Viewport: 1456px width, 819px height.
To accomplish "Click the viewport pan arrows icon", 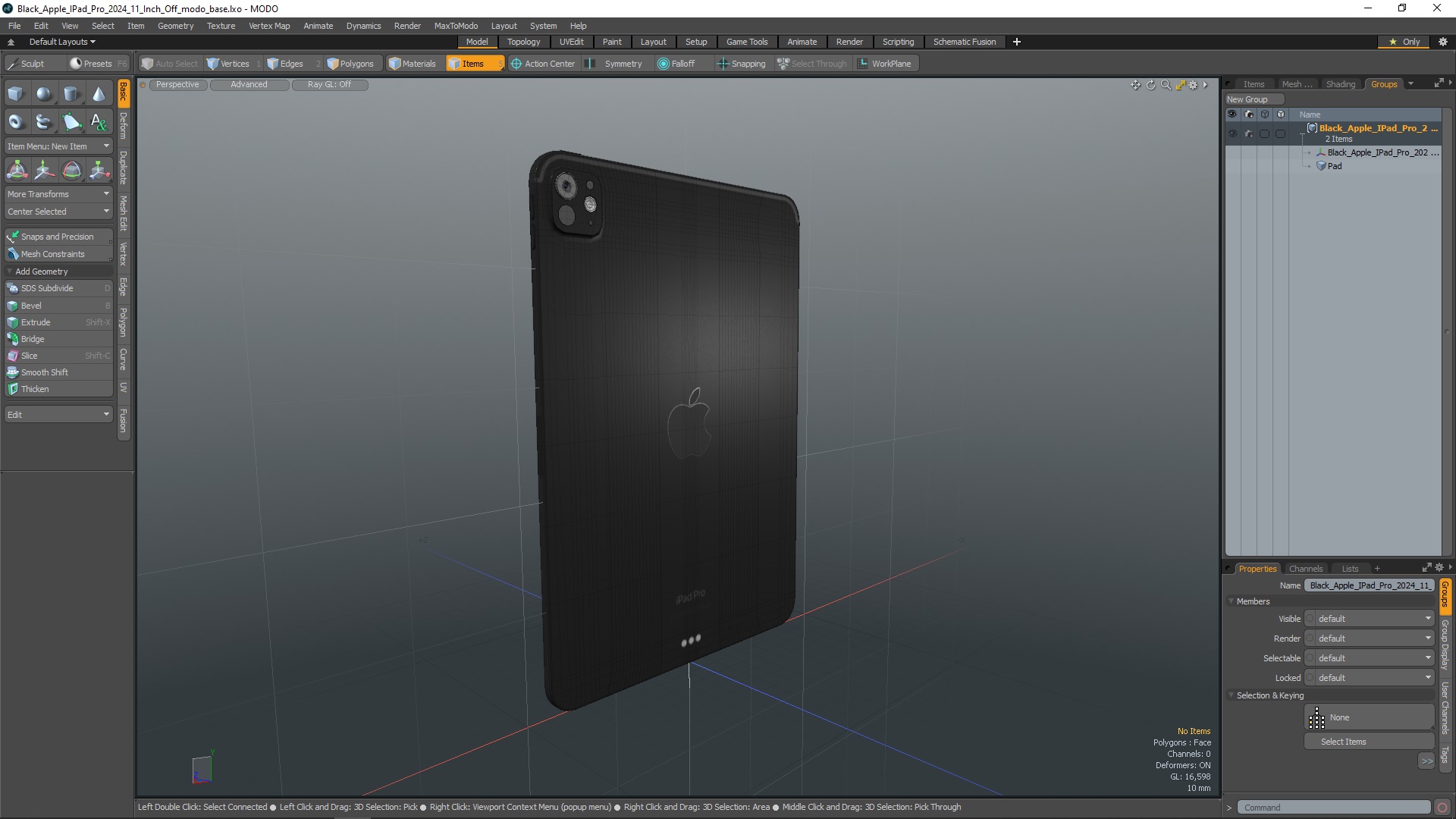I will coord(1135,85).
